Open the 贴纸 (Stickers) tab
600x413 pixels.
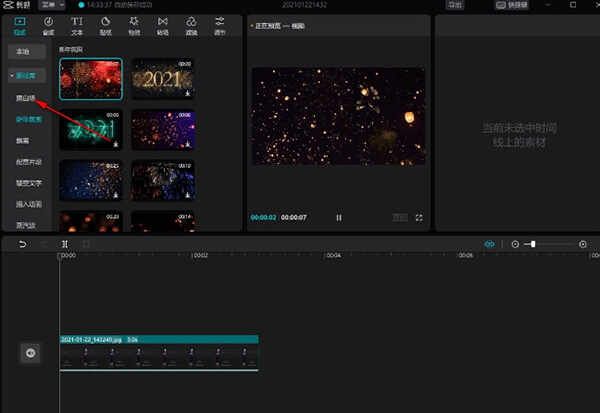click(105, 26)
